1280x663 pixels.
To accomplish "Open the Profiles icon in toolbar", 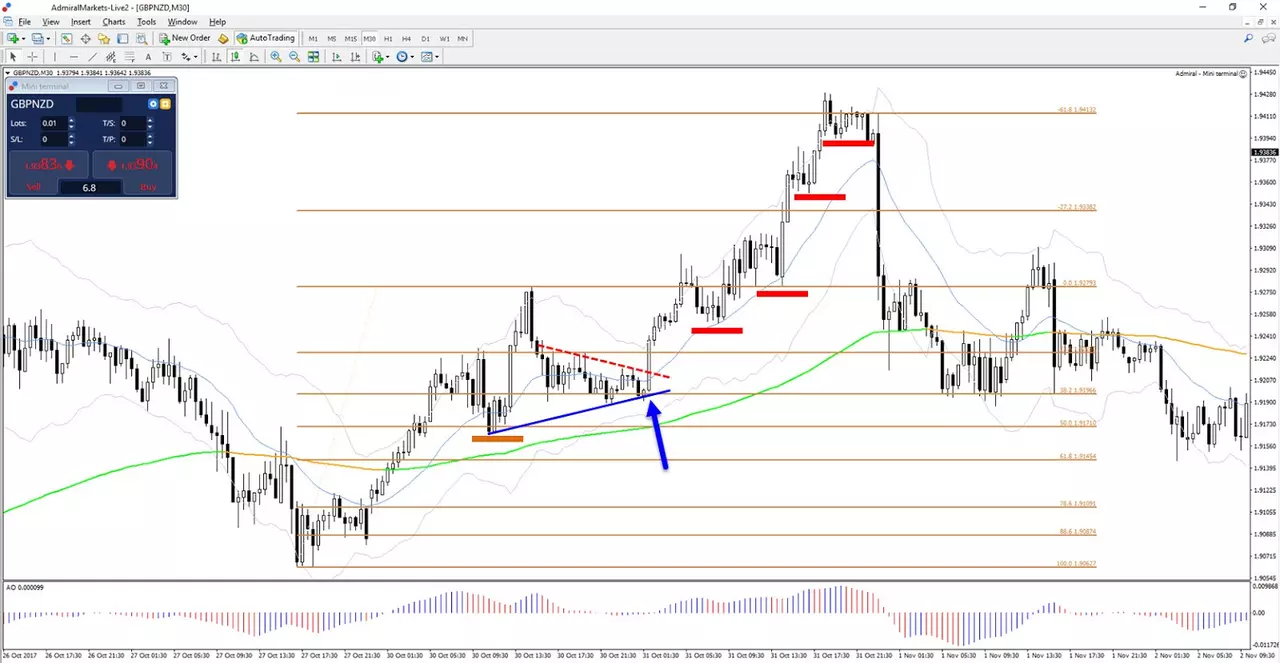I will [x=37, y=38].
